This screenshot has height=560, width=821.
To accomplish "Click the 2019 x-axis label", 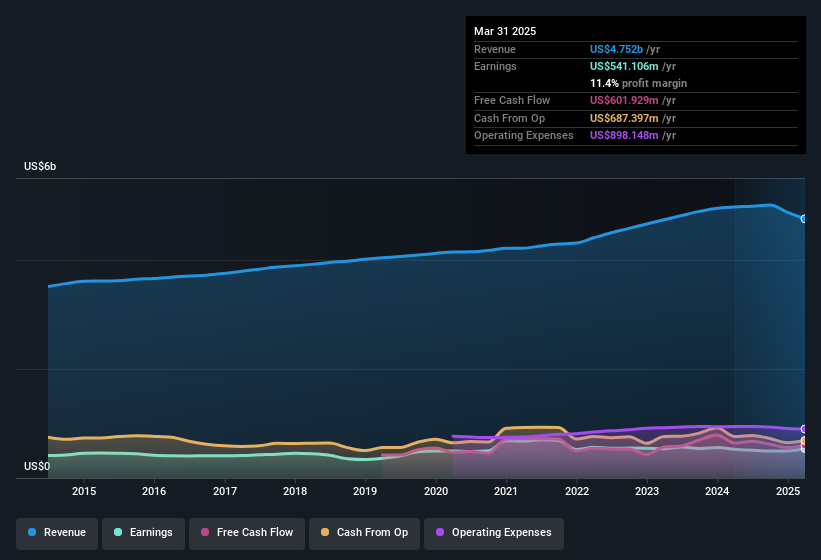I will click(365, 491).
